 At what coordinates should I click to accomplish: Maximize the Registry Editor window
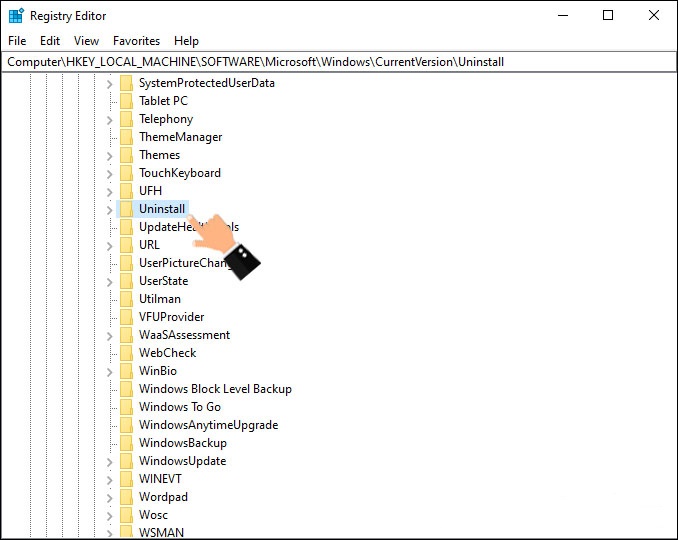[608, 16]
